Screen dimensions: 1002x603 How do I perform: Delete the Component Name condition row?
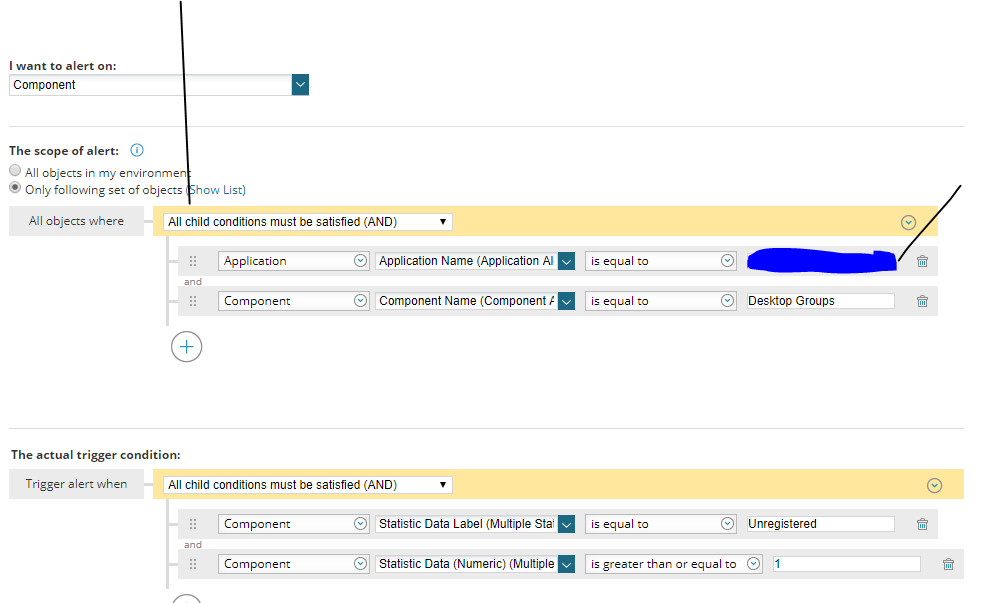922,301
